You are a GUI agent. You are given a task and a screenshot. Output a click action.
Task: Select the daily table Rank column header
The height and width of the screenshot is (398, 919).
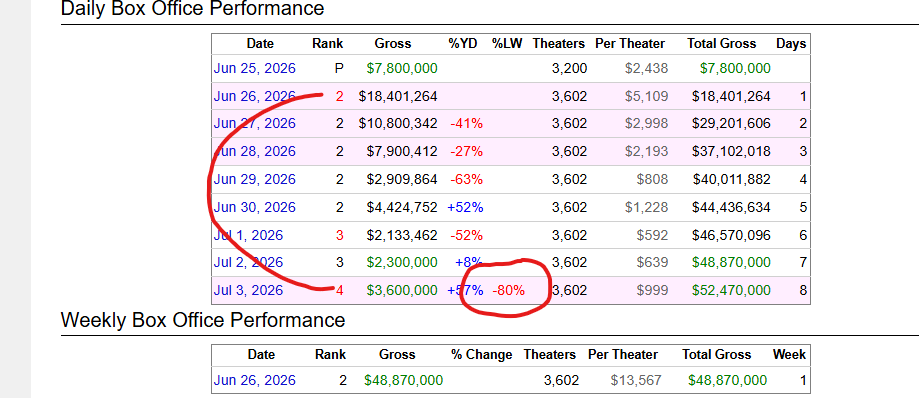[x=328, y=43]
